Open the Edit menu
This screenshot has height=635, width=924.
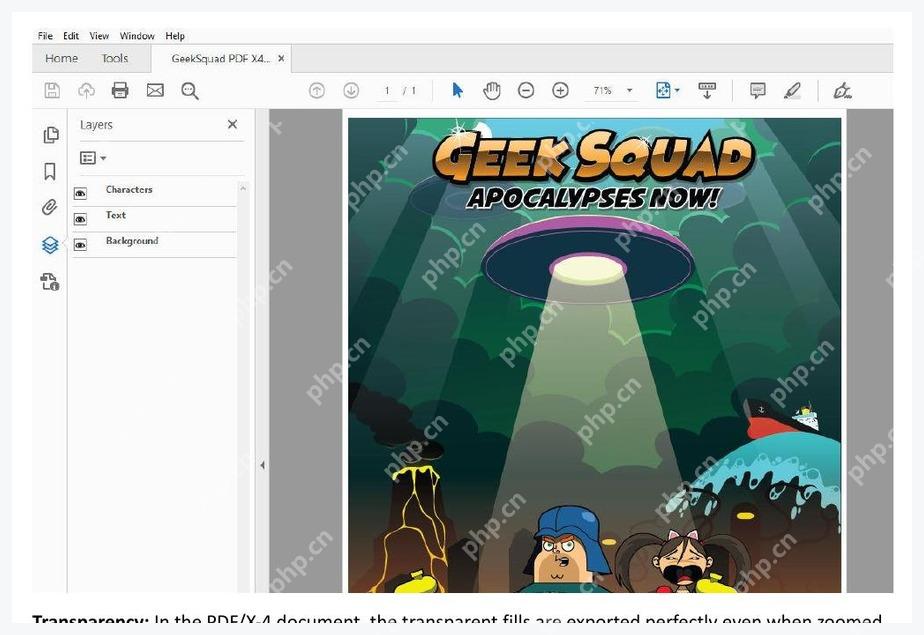point(71,36)
